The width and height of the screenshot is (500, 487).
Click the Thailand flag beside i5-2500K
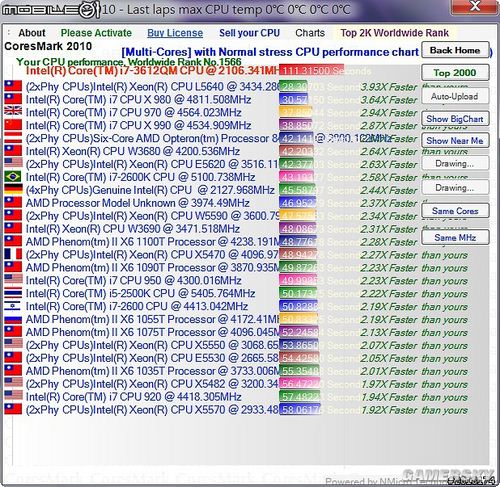(x=13, y=293)
